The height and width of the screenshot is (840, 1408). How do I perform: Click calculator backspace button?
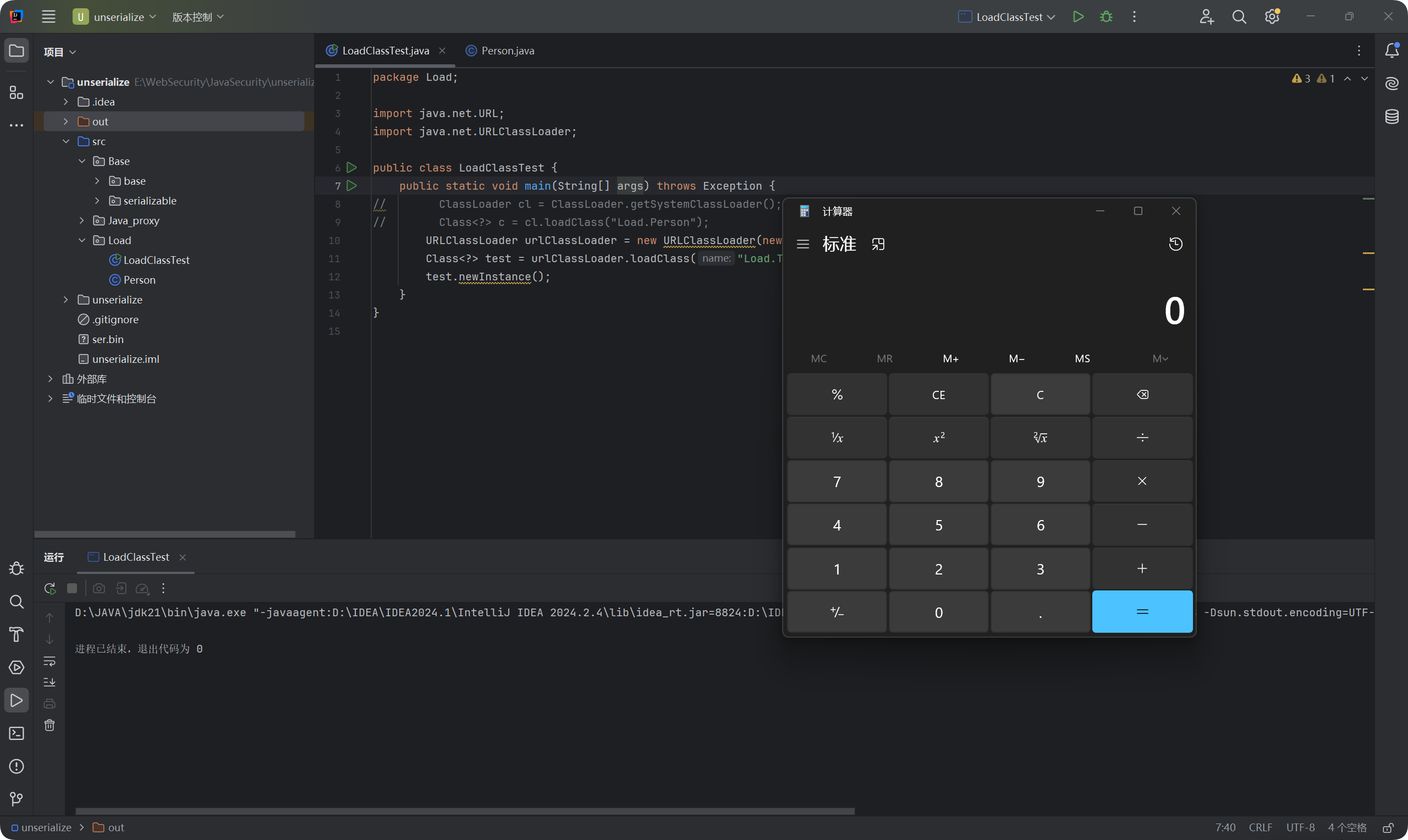[x=1142, y=395]
